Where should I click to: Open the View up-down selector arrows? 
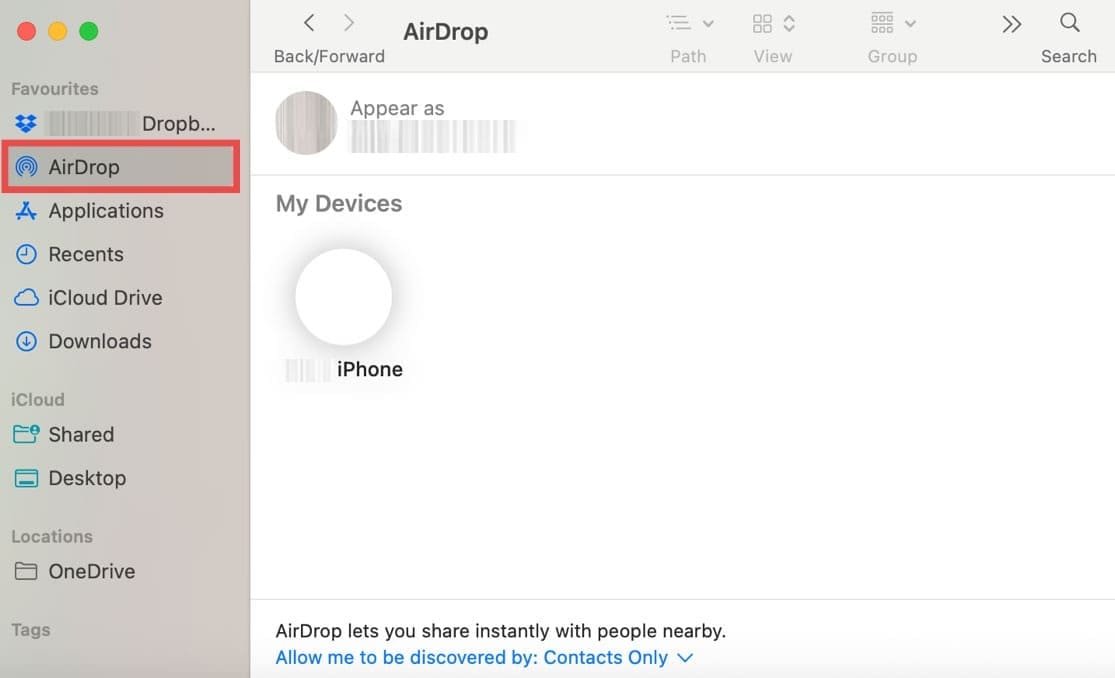pos(789,23)
